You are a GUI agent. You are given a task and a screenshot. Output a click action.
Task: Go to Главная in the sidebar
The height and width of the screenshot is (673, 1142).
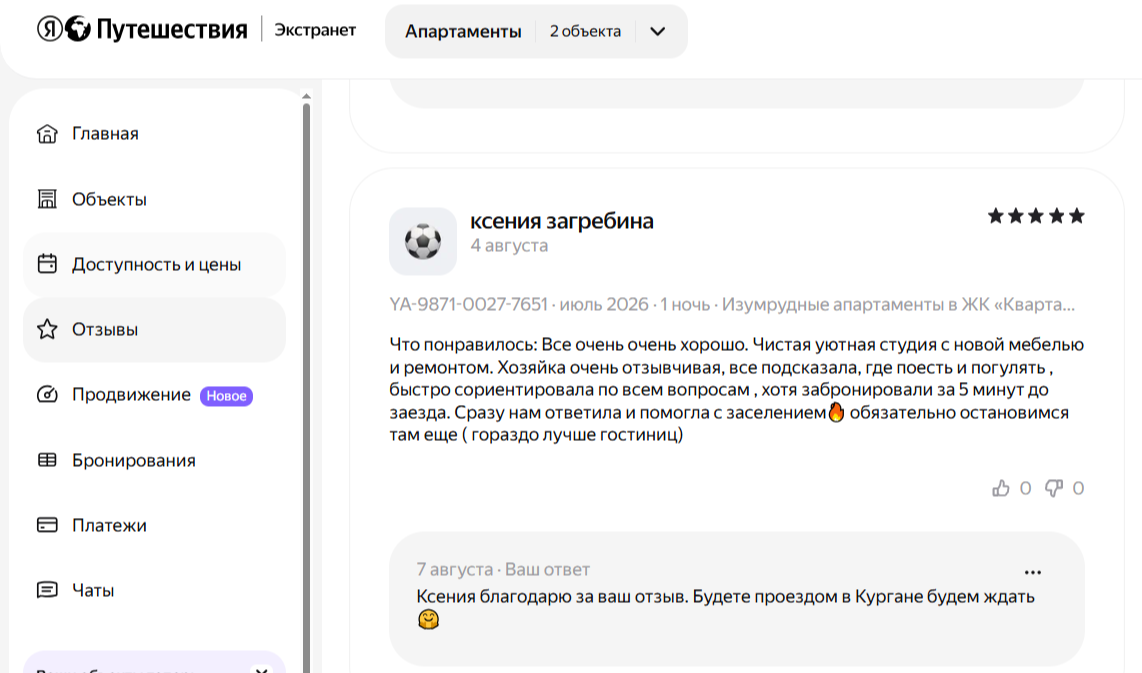point(154,134)
